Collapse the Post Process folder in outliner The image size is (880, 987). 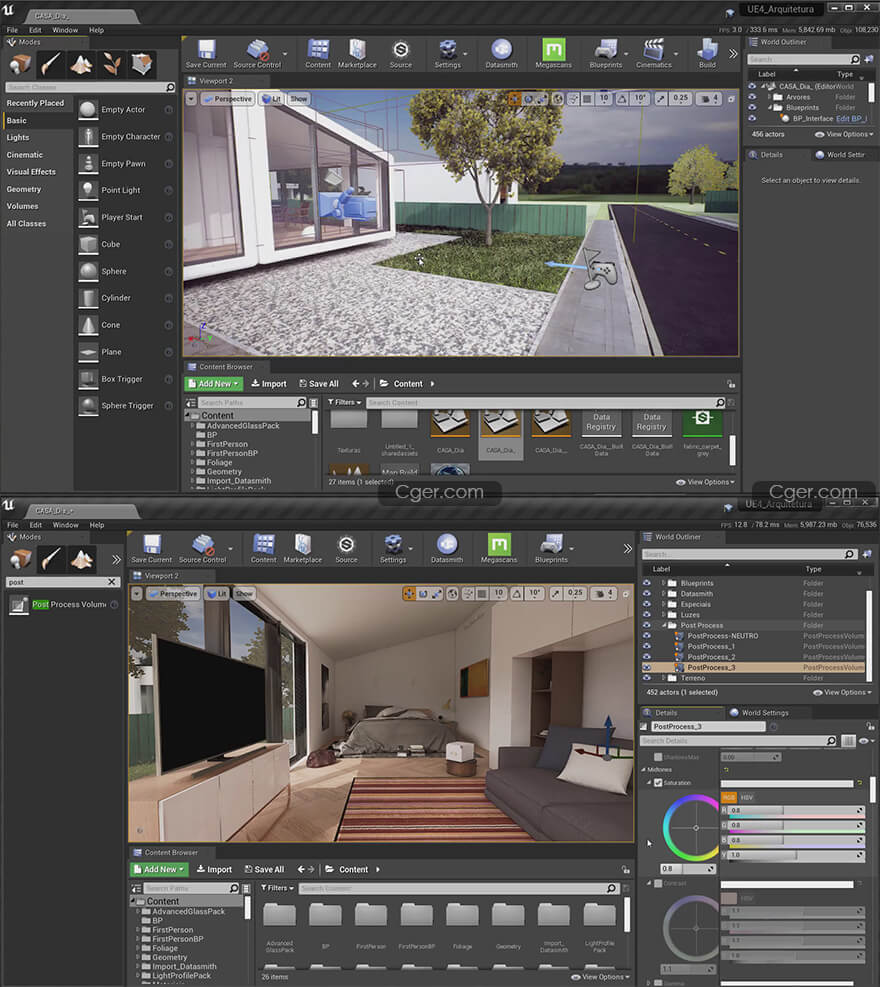(663, 625)
